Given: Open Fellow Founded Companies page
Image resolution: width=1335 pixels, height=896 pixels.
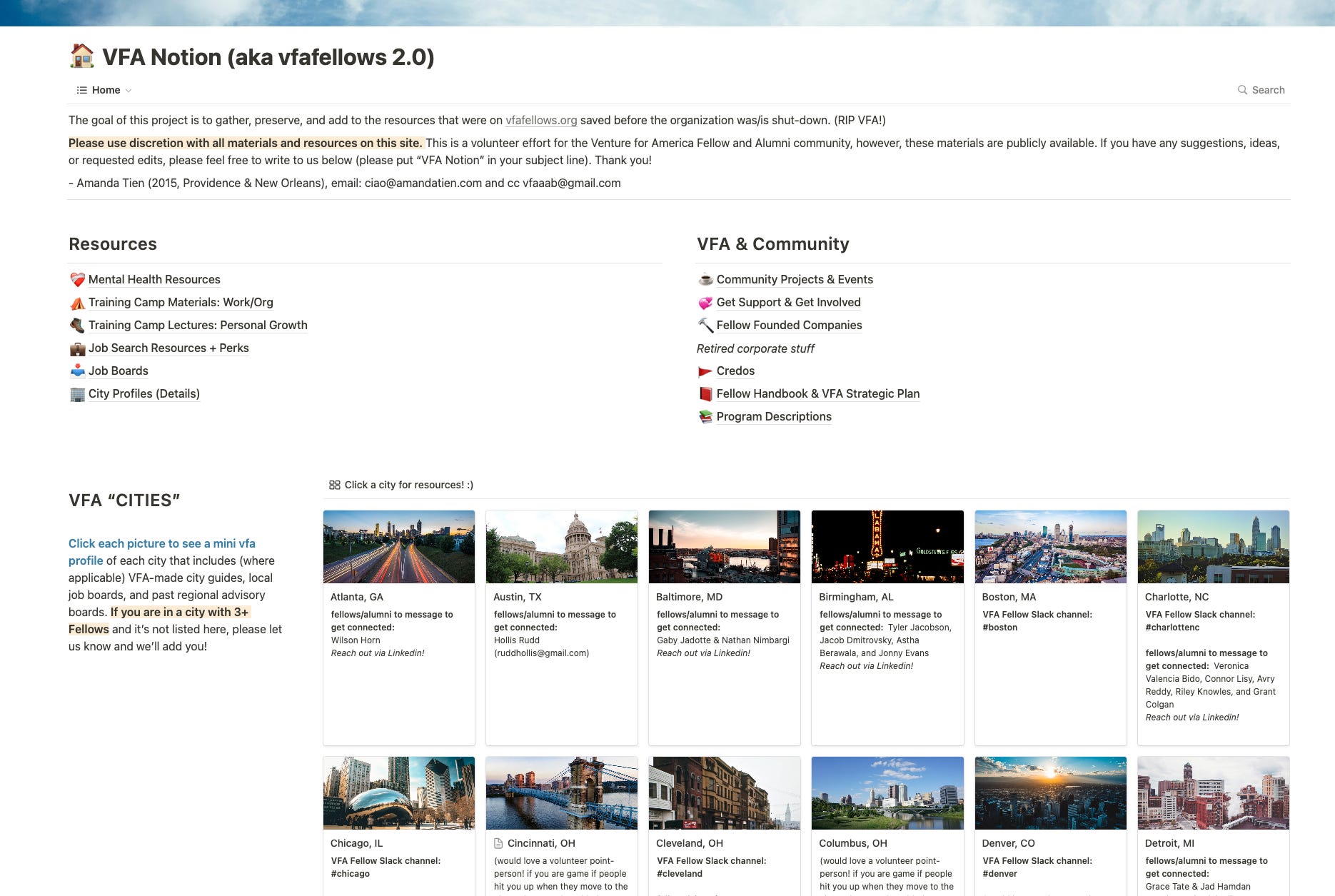Looking at the screenshot, I should coord(790,325).
